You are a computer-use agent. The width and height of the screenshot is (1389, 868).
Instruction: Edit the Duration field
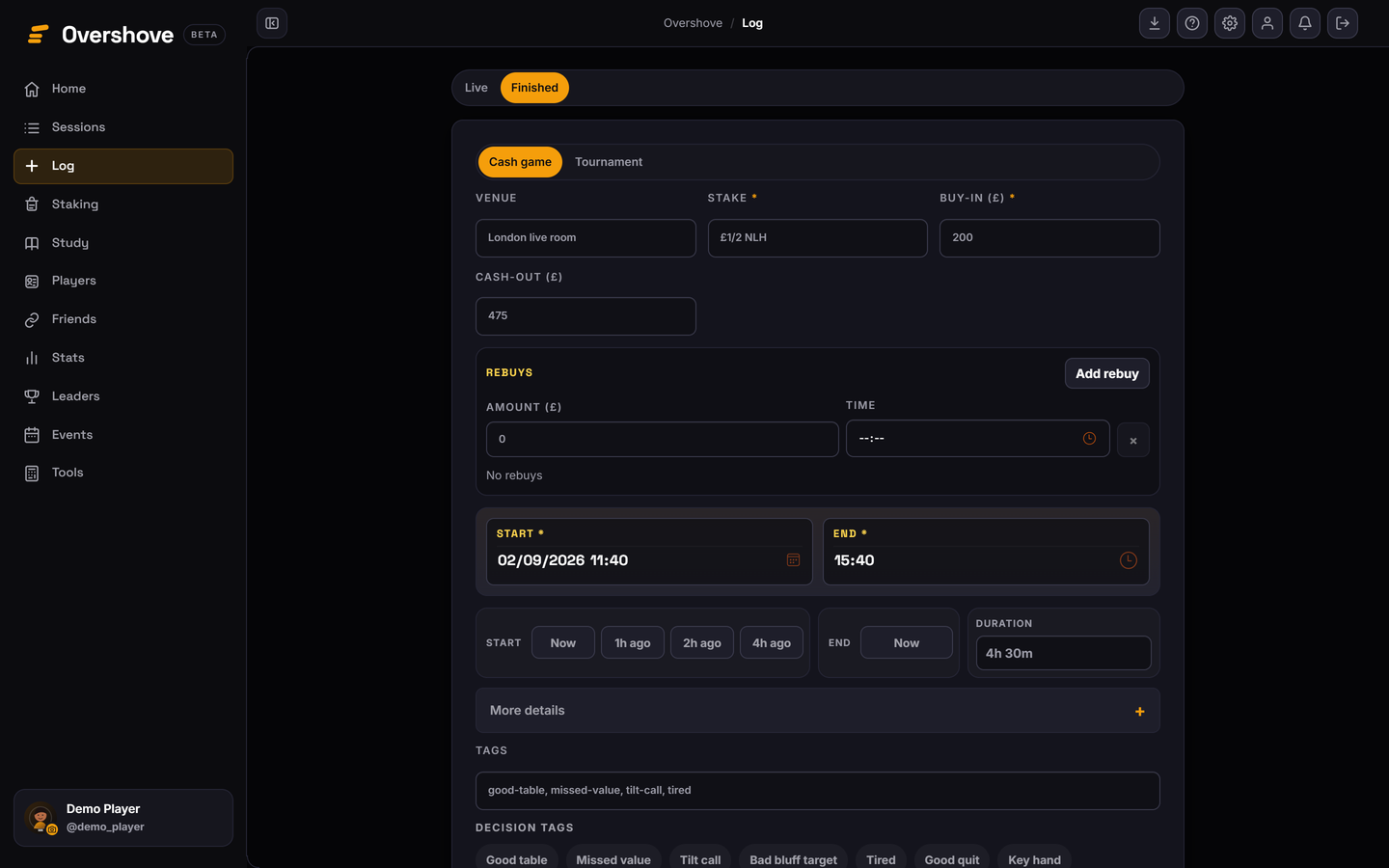tap(1064, 653)
